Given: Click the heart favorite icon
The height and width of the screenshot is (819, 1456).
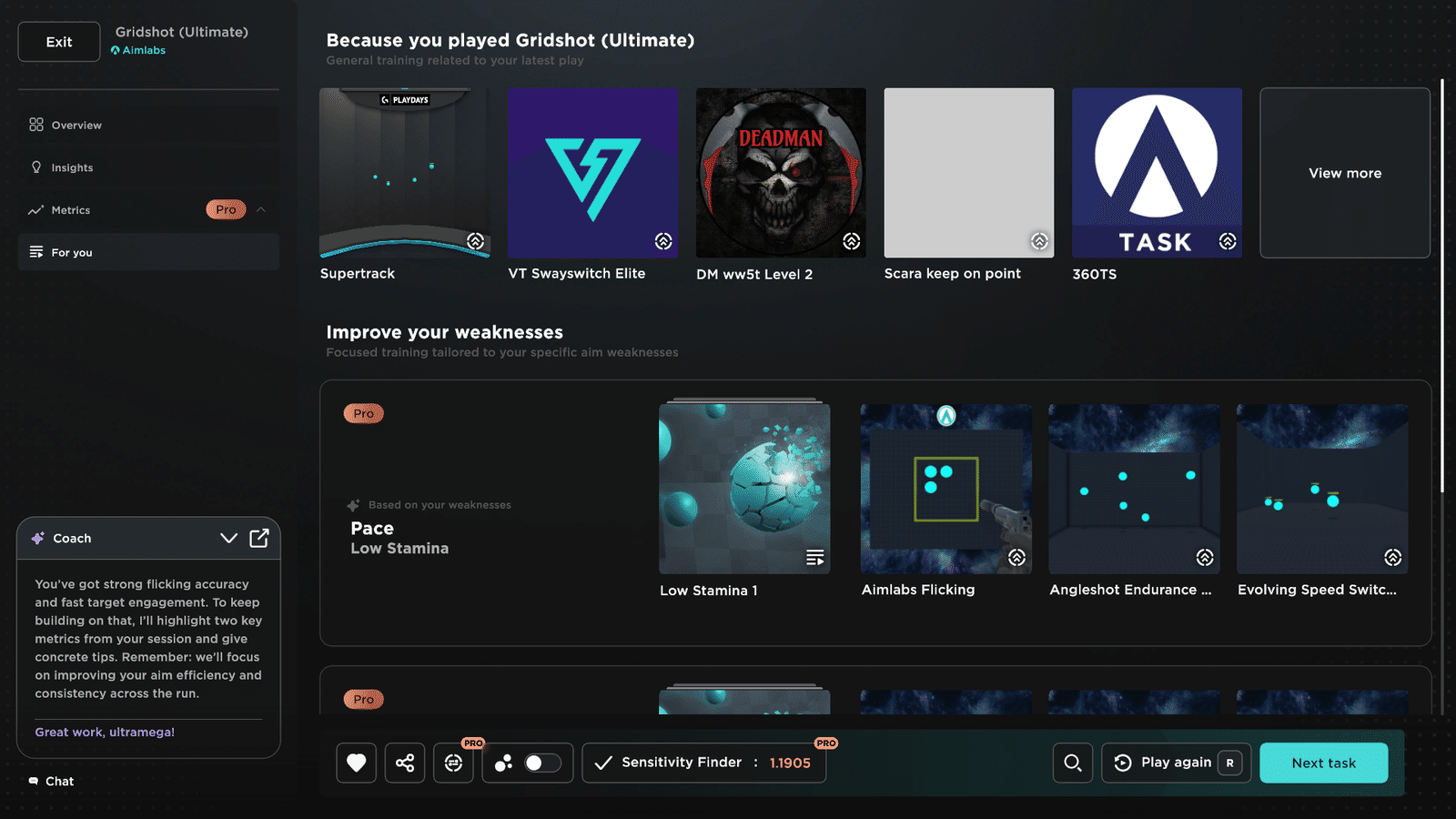Looking at the screenshot, I should pos(356,763).
